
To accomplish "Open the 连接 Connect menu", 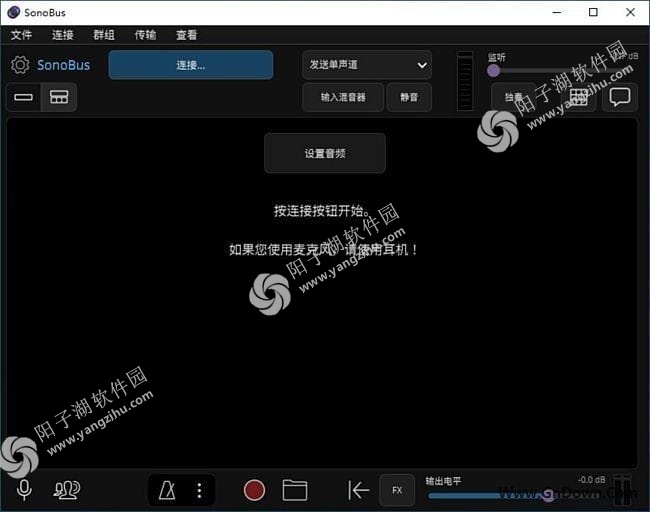I will click(63, 35).
